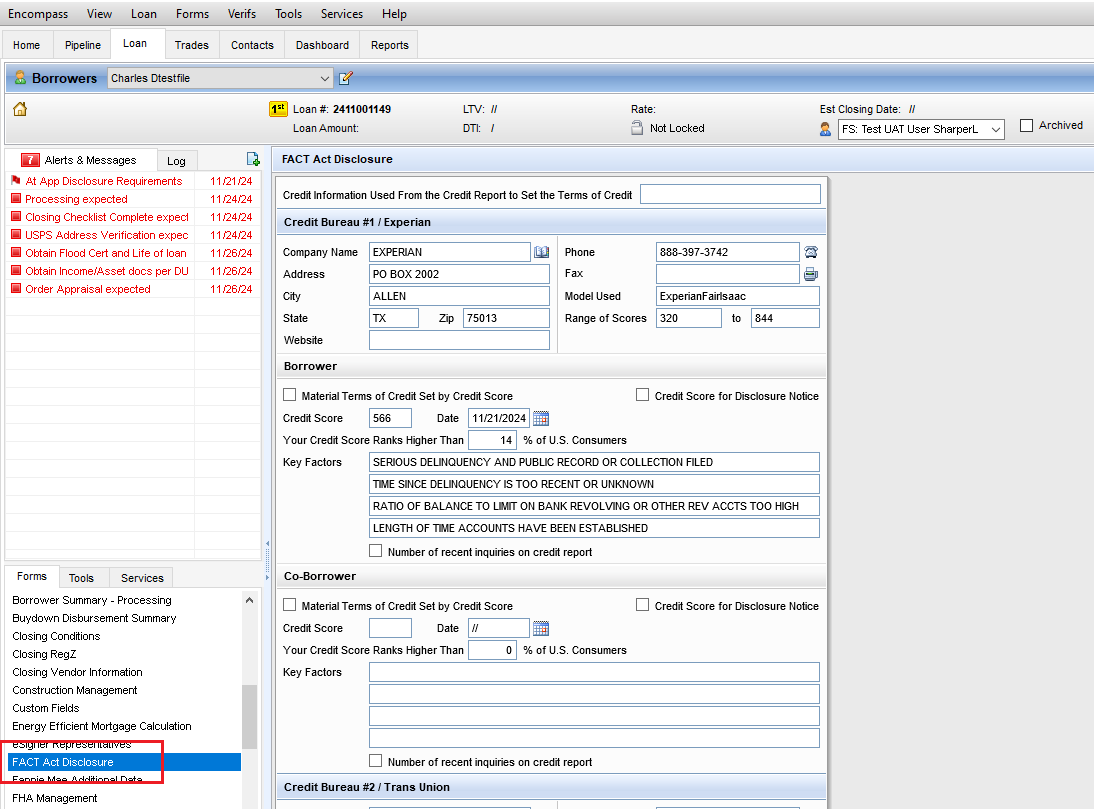This screenshot has width=1094, height=809.
Task: Open Closing Conditions form
Action: (56, 636)
